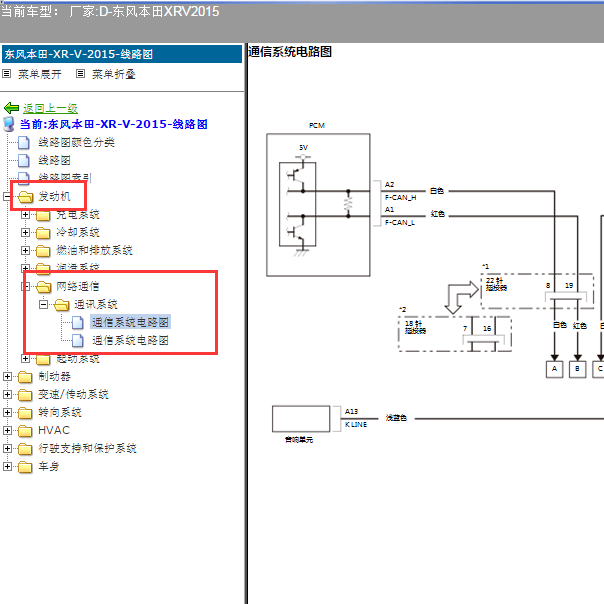Viewport: 604px width, 604px height.
Task: Expand the 冷却系统 folder
Action: (x=25, y=232)
